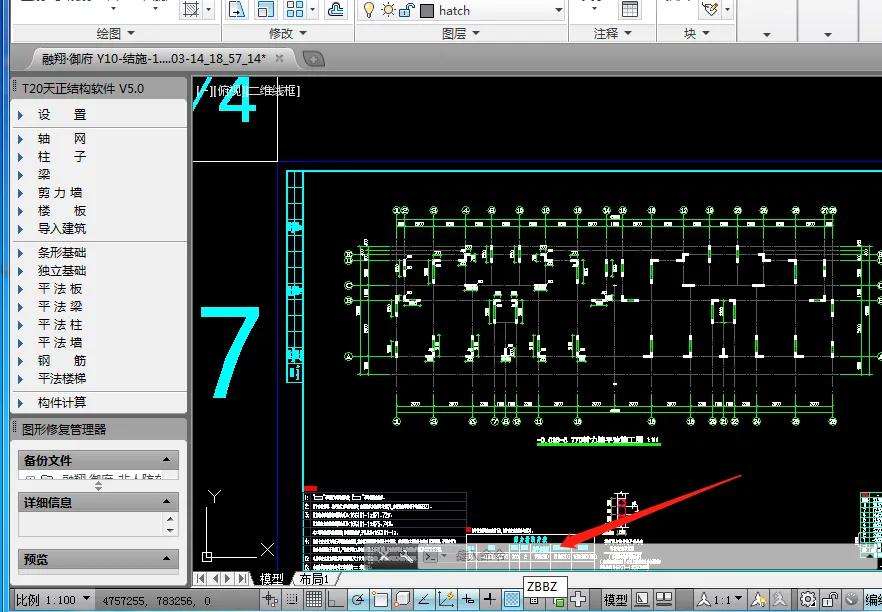This screenshot has height=612, width=882.
Task: Click the 模型 button in status bar
Action: [x=616, y=599]
